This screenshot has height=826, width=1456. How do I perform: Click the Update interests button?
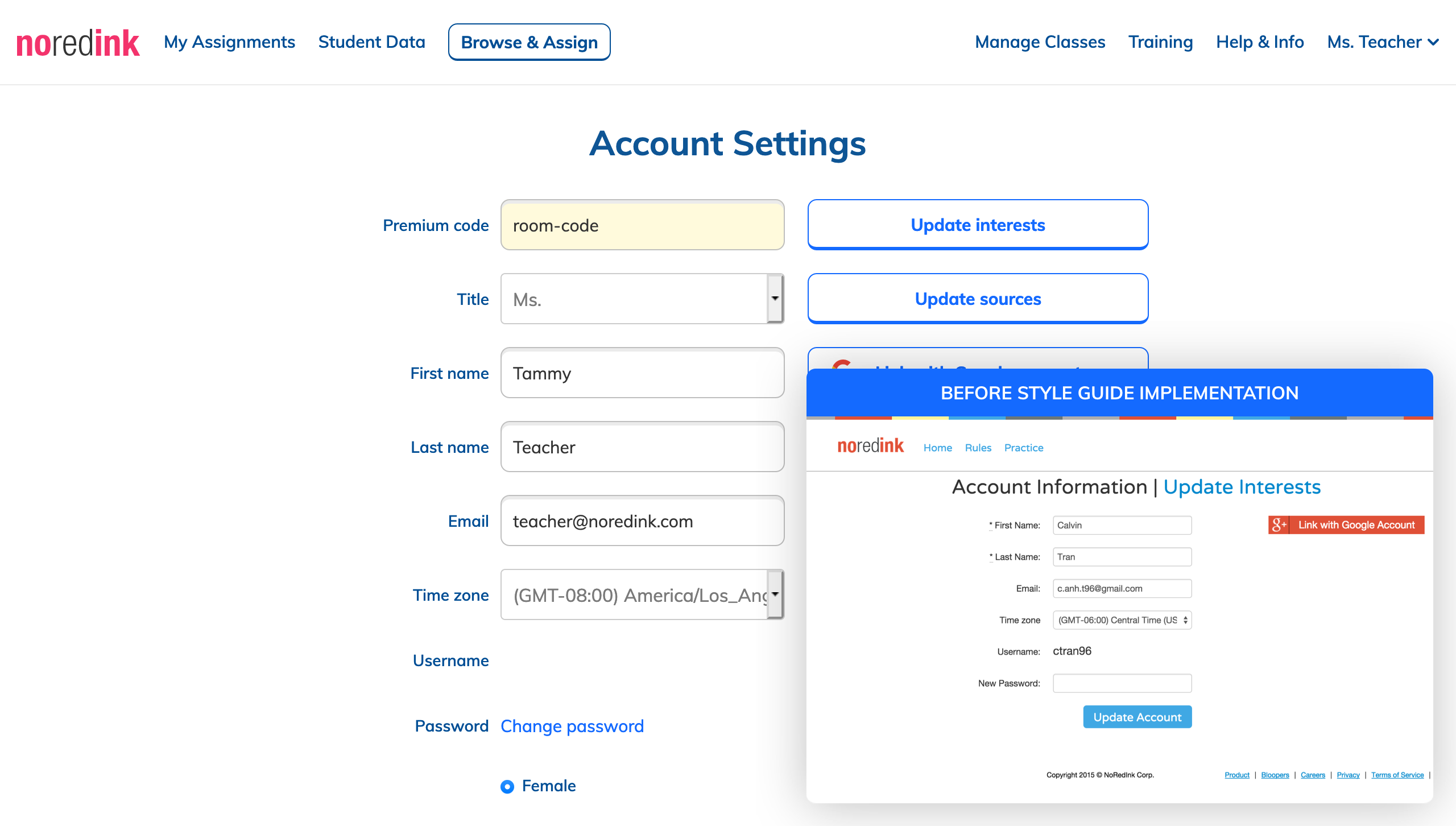pos(978,225)
